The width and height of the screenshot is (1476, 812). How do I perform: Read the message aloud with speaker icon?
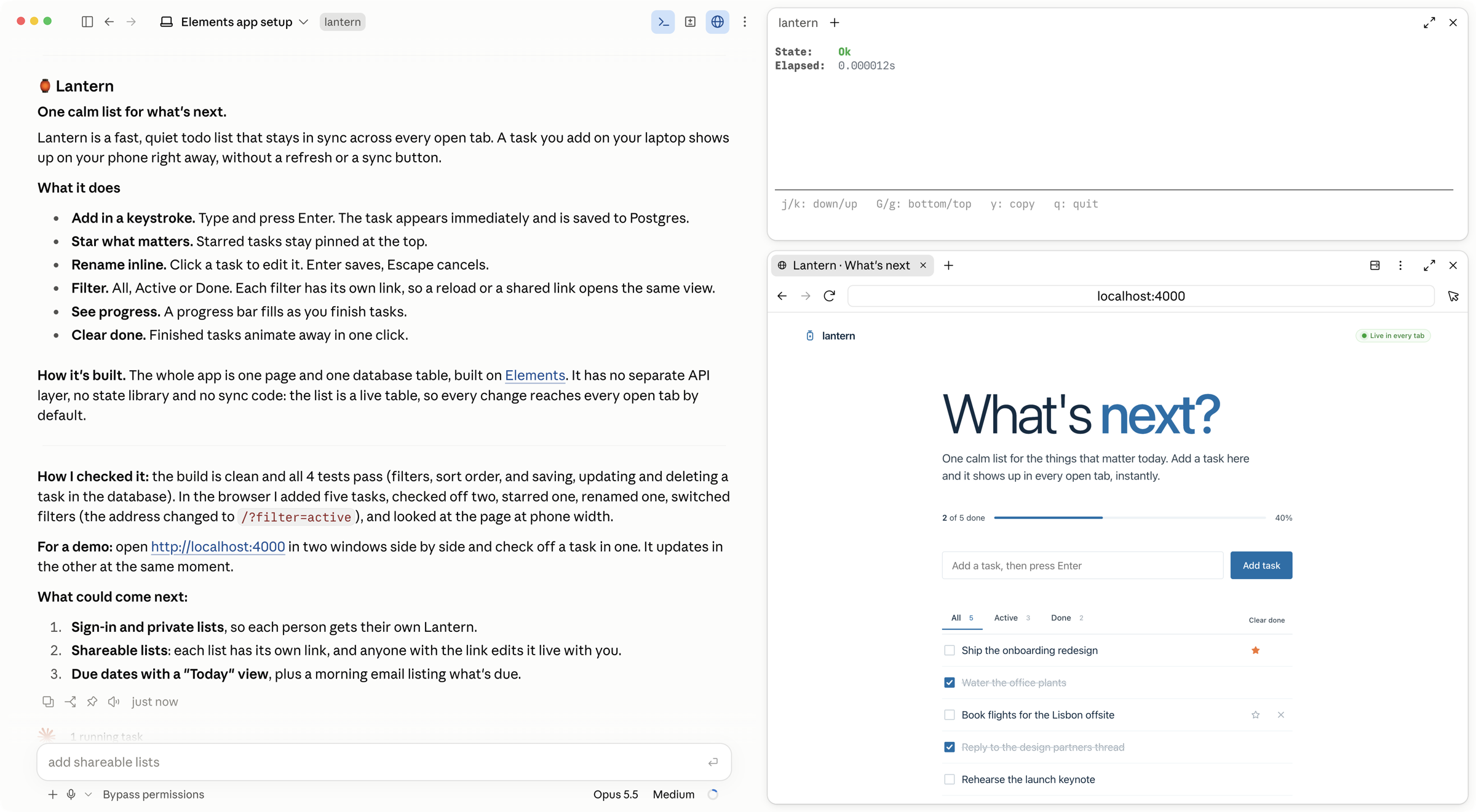(114, 701)
